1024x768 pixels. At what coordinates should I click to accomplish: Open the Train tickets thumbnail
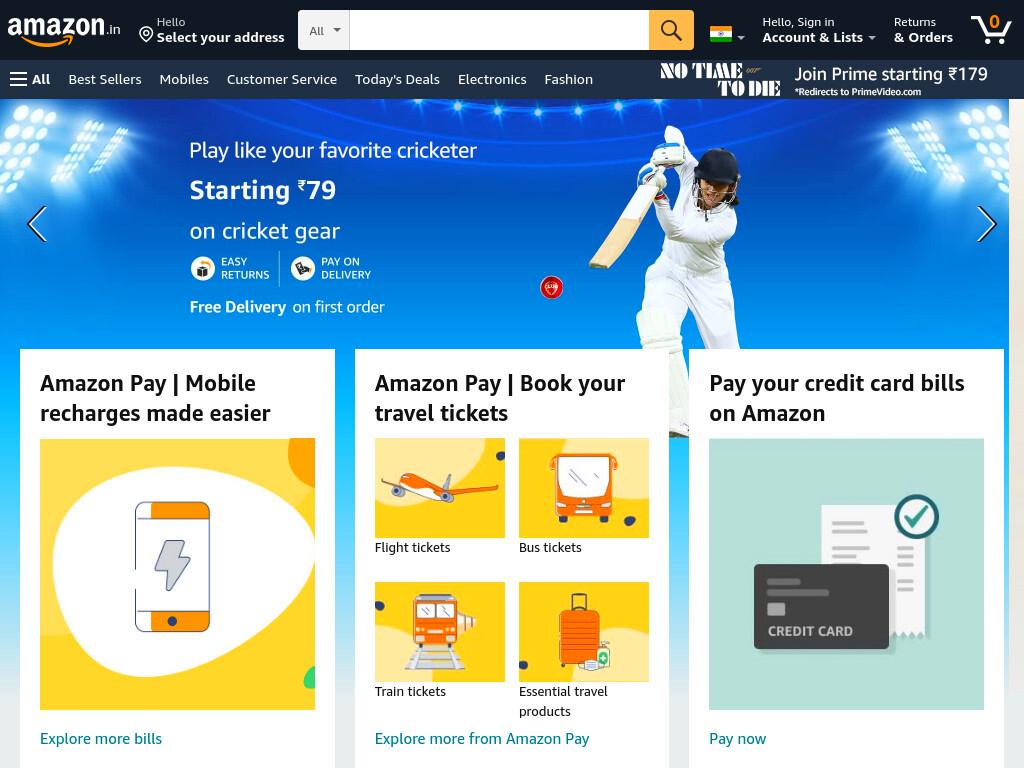(x=440, y=632)
